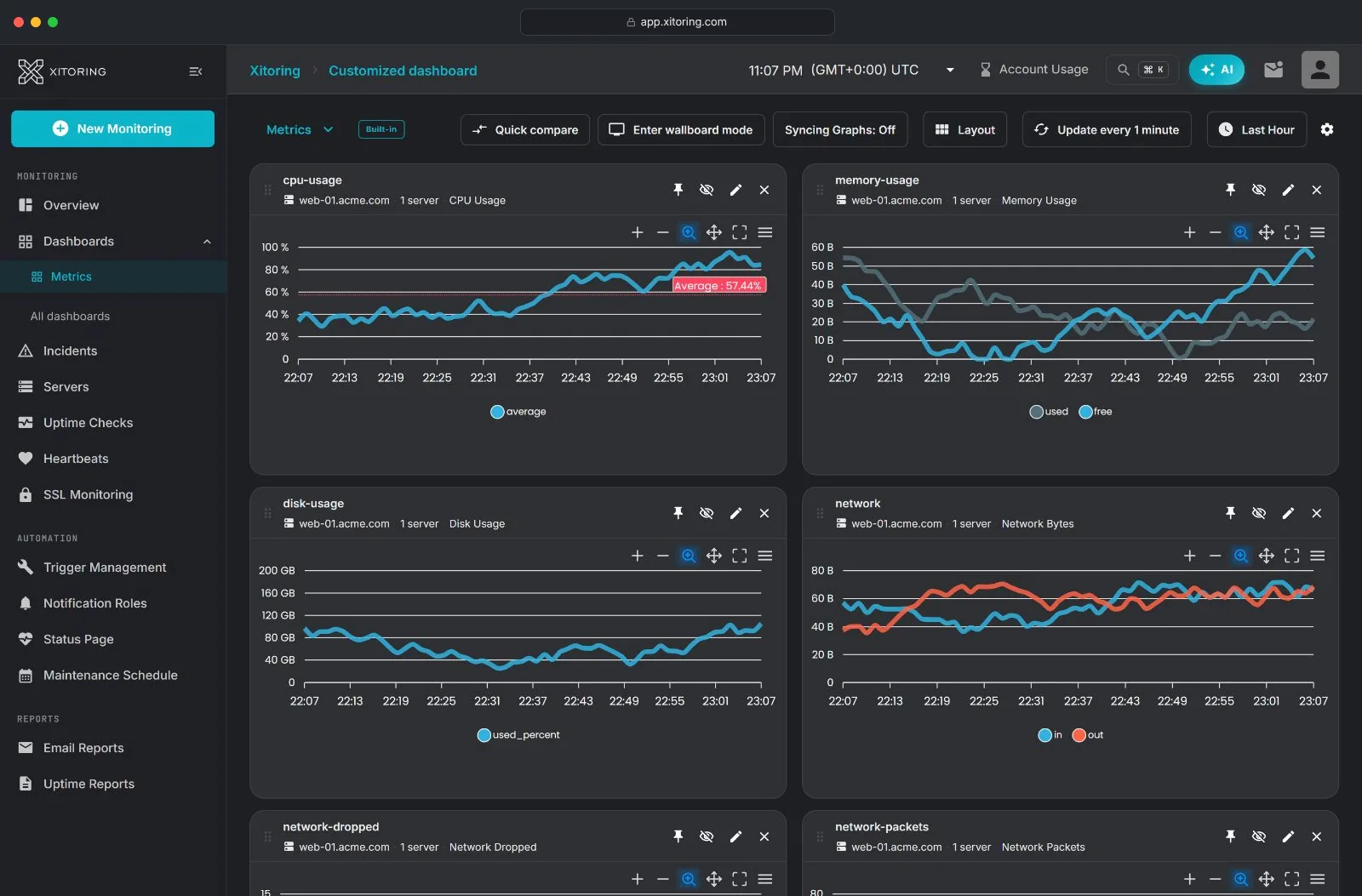Open the search box in header
Viewport: 1362px width, 896px height.
[1142, 70]
